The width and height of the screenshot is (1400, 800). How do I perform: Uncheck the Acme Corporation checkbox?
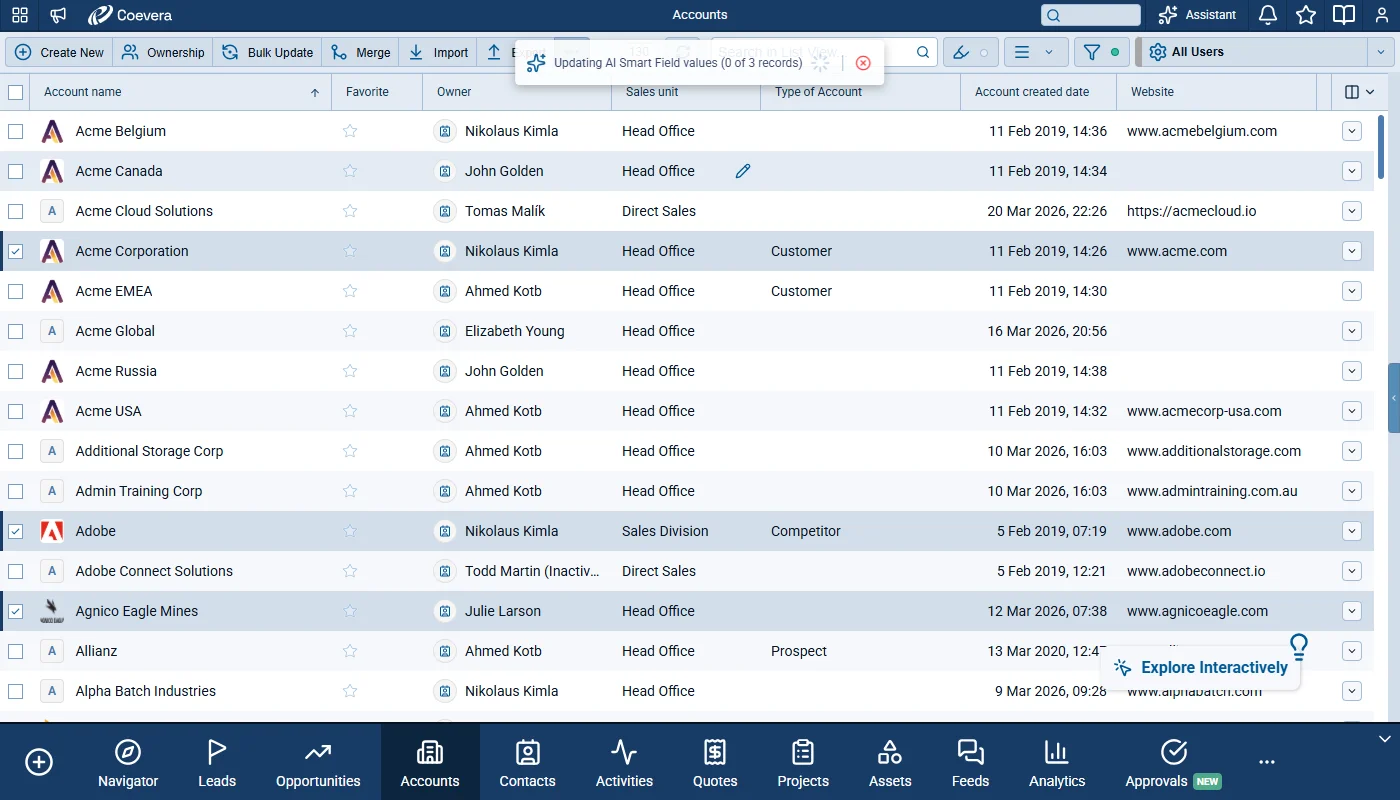click(x=16, y=251)
